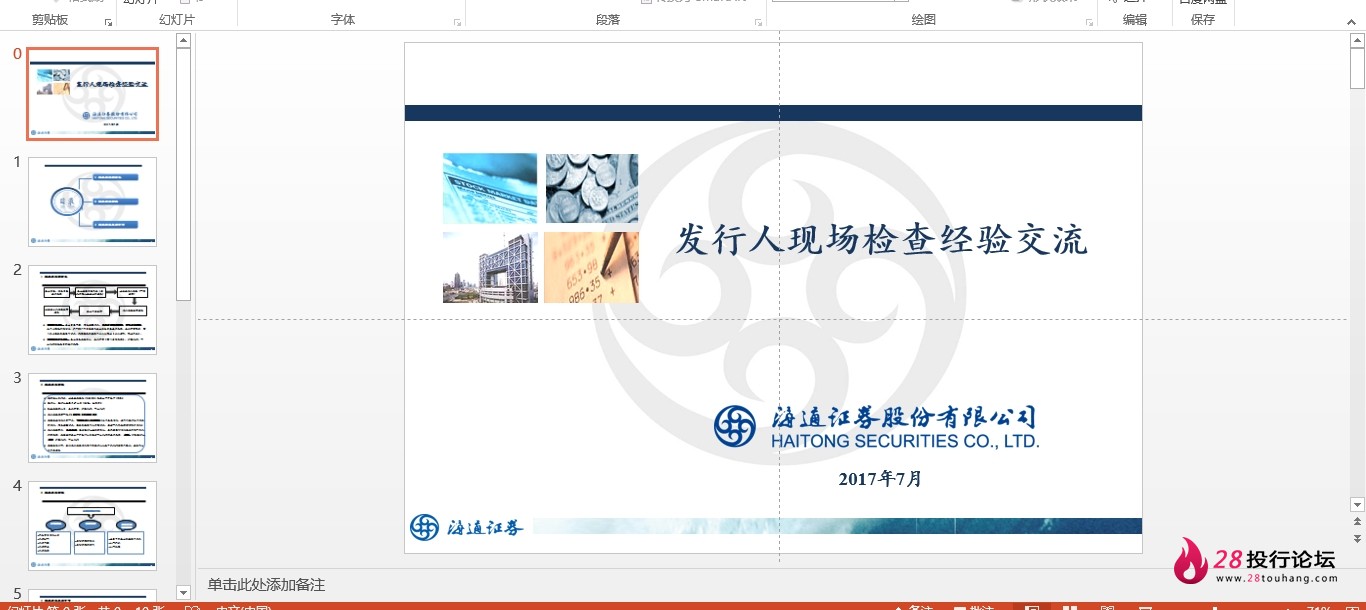Select the building photo on the slide
Viewport: 1366px width, 610px height.
[490, 267]
